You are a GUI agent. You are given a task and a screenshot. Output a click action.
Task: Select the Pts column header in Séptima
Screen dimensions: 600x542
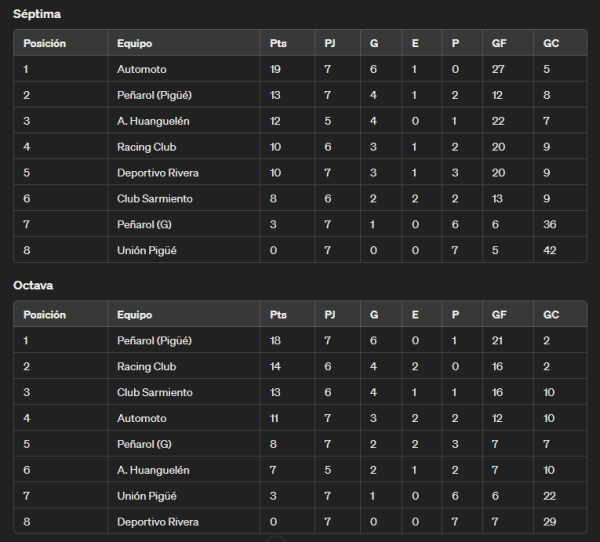click(x=278, y=43)
